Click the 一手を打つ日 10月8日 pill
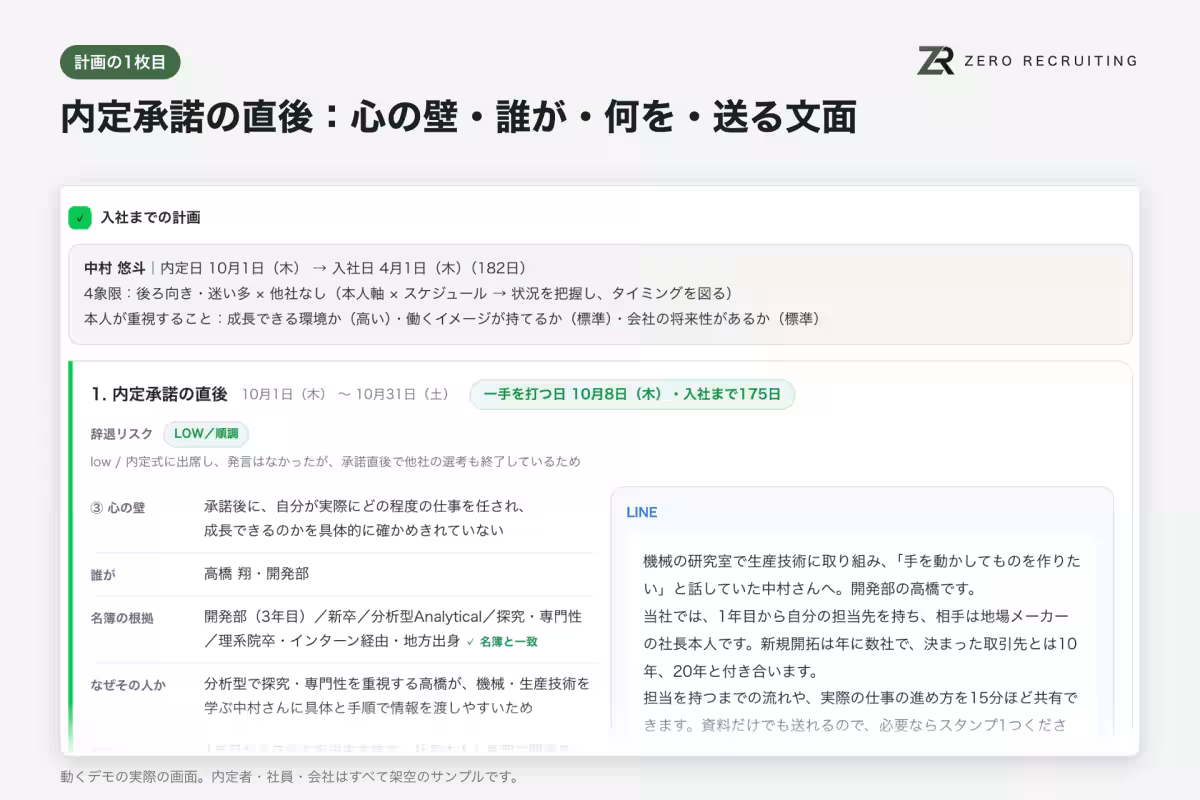 (632, 394)
